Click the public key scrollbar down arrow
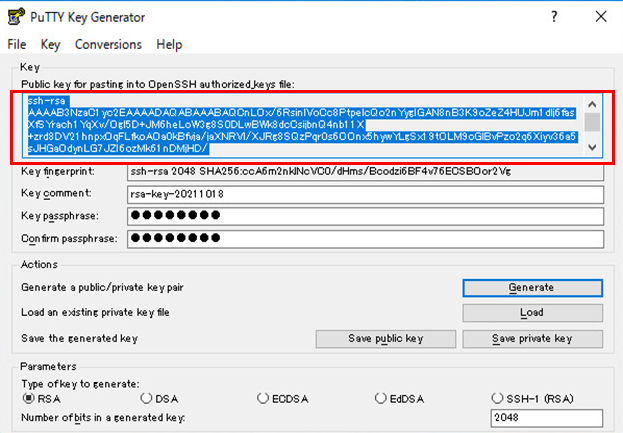 click(x=592, y=147)
